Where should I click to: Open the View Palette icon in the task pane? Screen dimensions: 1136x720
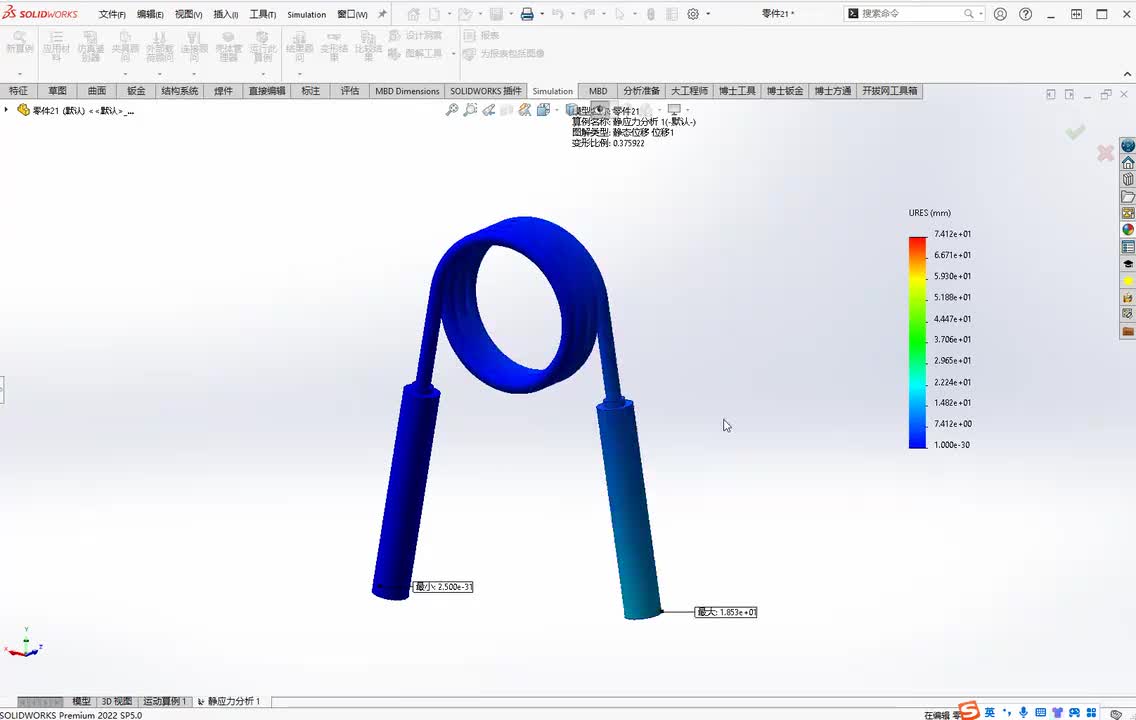1128,213
